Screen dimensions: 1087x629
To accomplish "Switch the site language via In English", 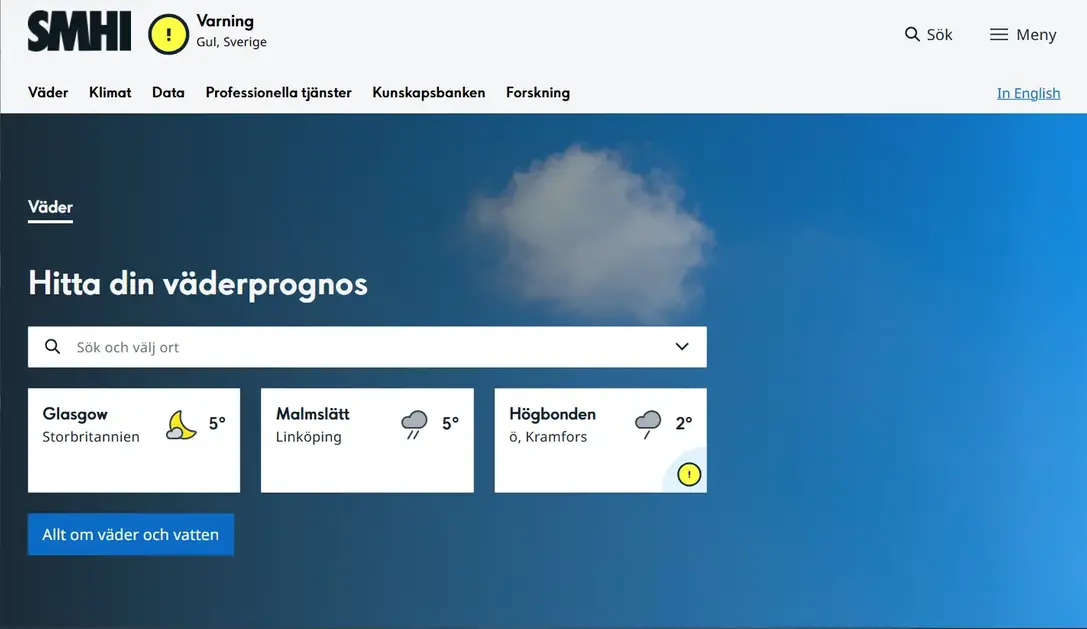I will pos(1028,92).
